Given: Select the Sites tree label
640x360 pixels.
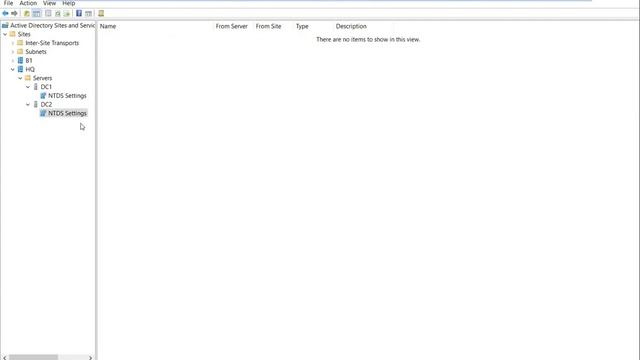Looking at the screenshot, I should 24,34.
